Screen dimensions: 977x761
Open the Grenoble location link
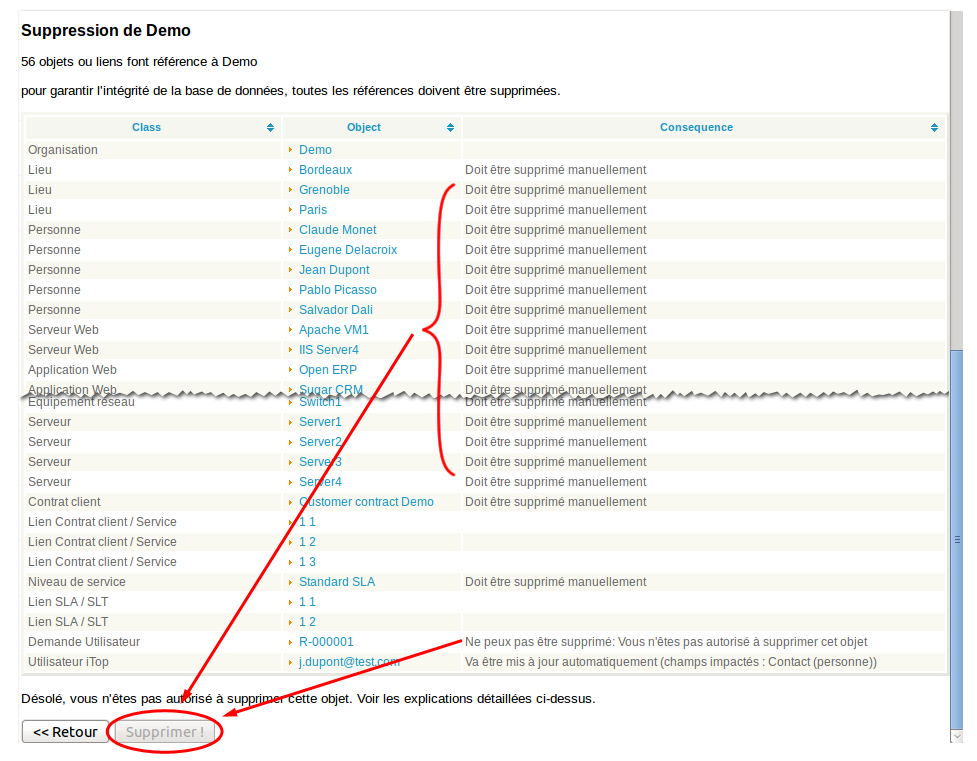point(324,190)
